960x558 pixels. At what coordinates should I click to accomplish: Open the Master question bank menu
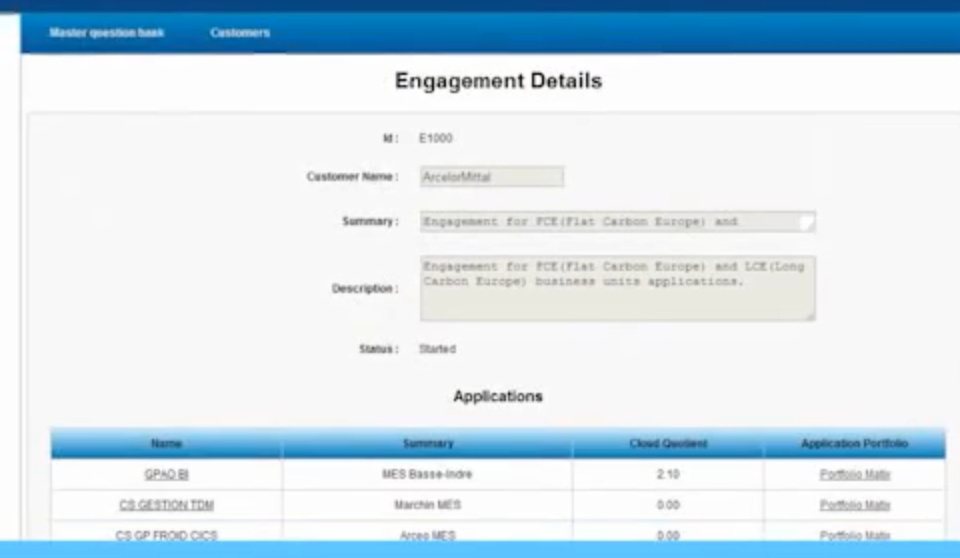tap(107, 33)
